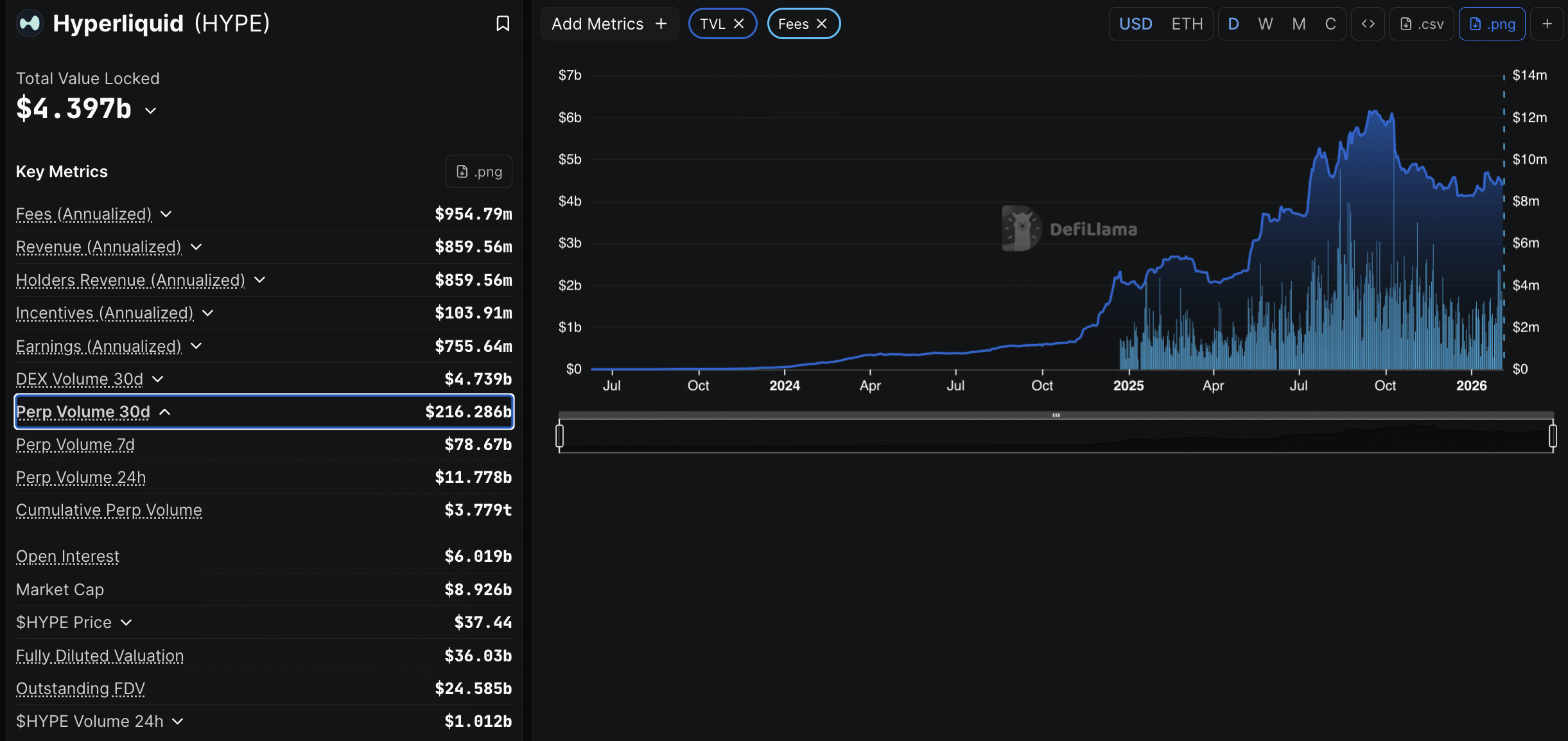Click the $36.03b FDV value

pyautogui.click(x=478, y=656)
